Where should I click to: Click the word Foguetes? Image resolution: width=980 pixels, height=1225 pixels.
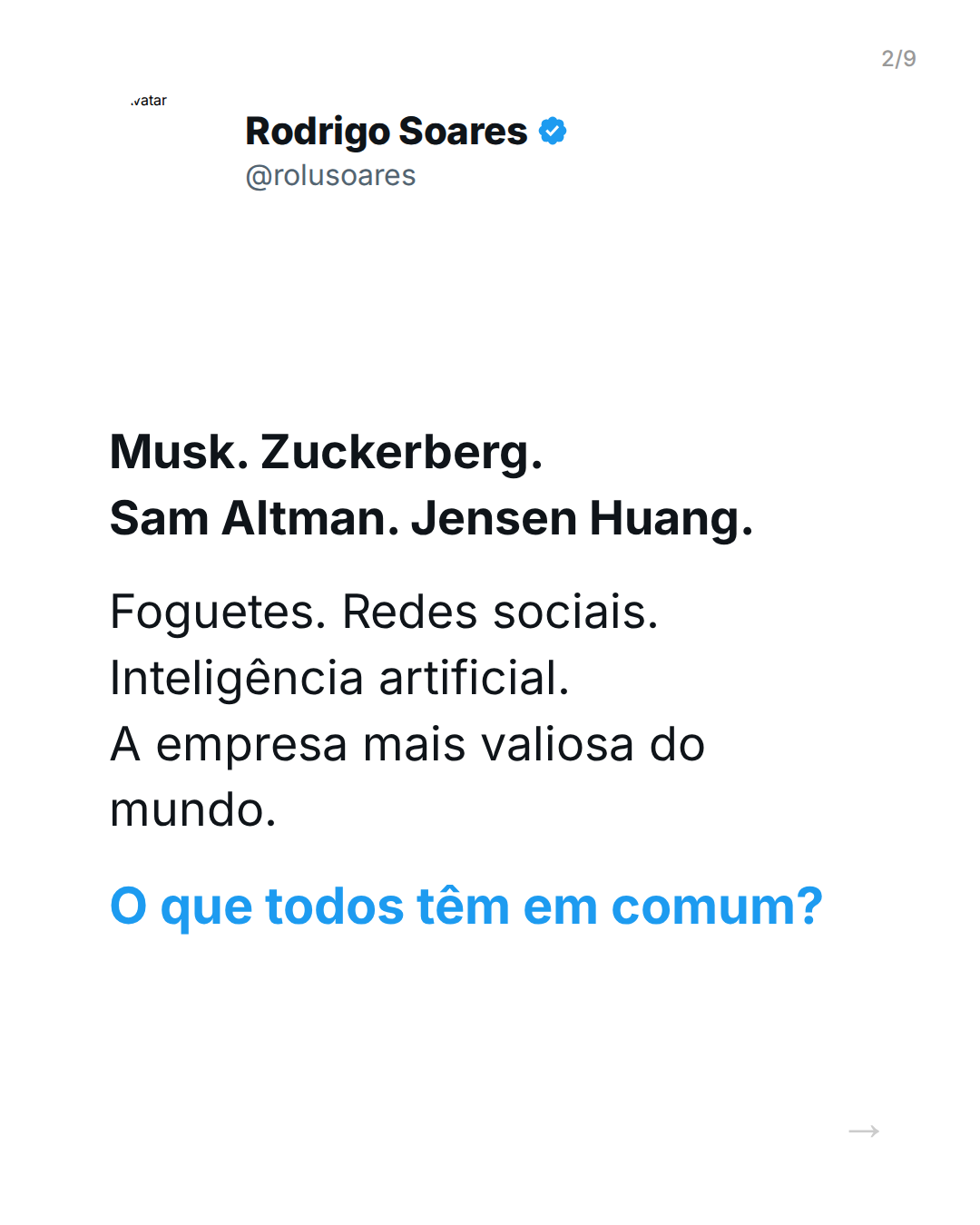click(x=217, y=612)
